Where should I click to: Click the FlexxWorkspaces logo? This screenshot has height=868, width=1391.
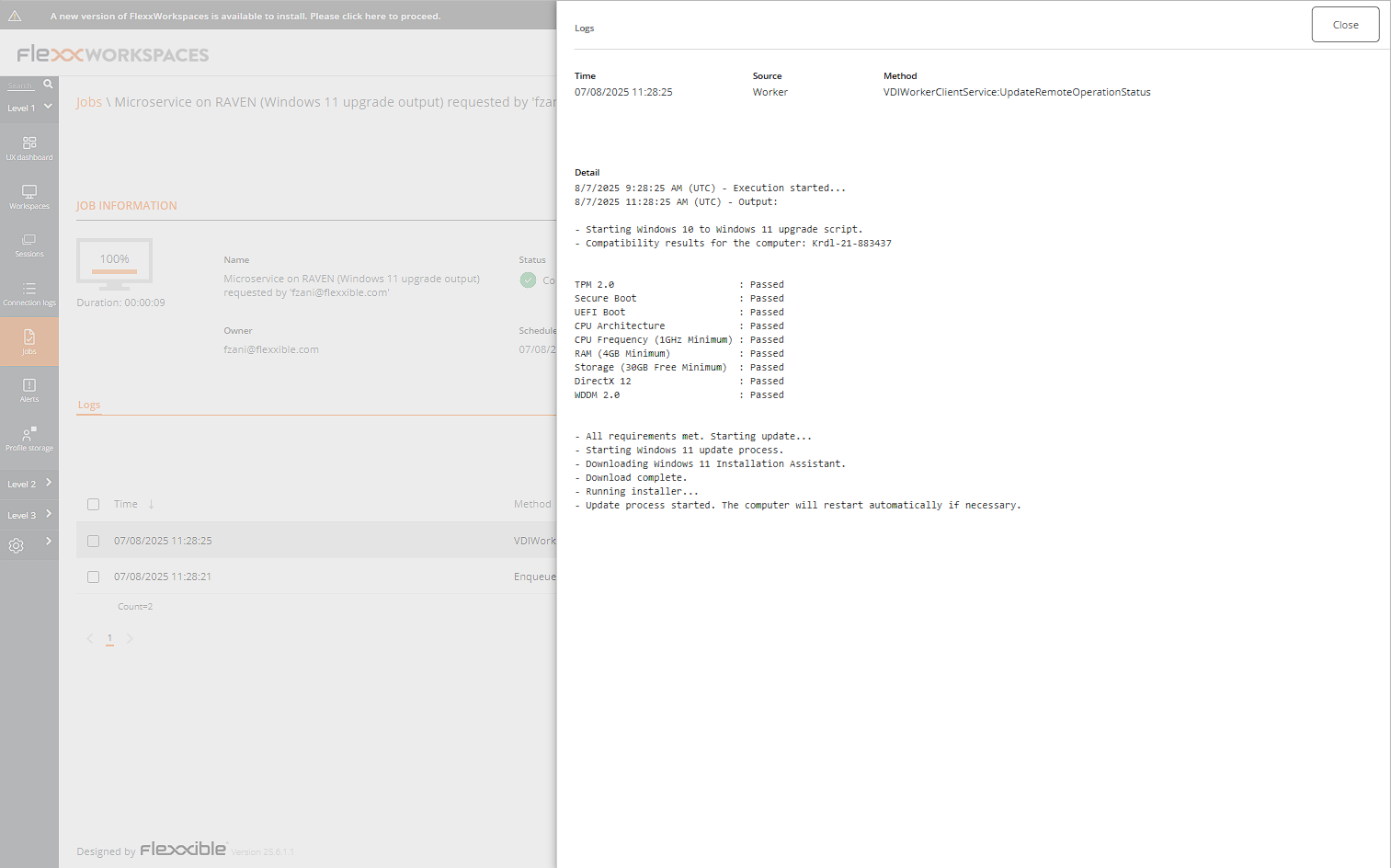coord(113,54)
